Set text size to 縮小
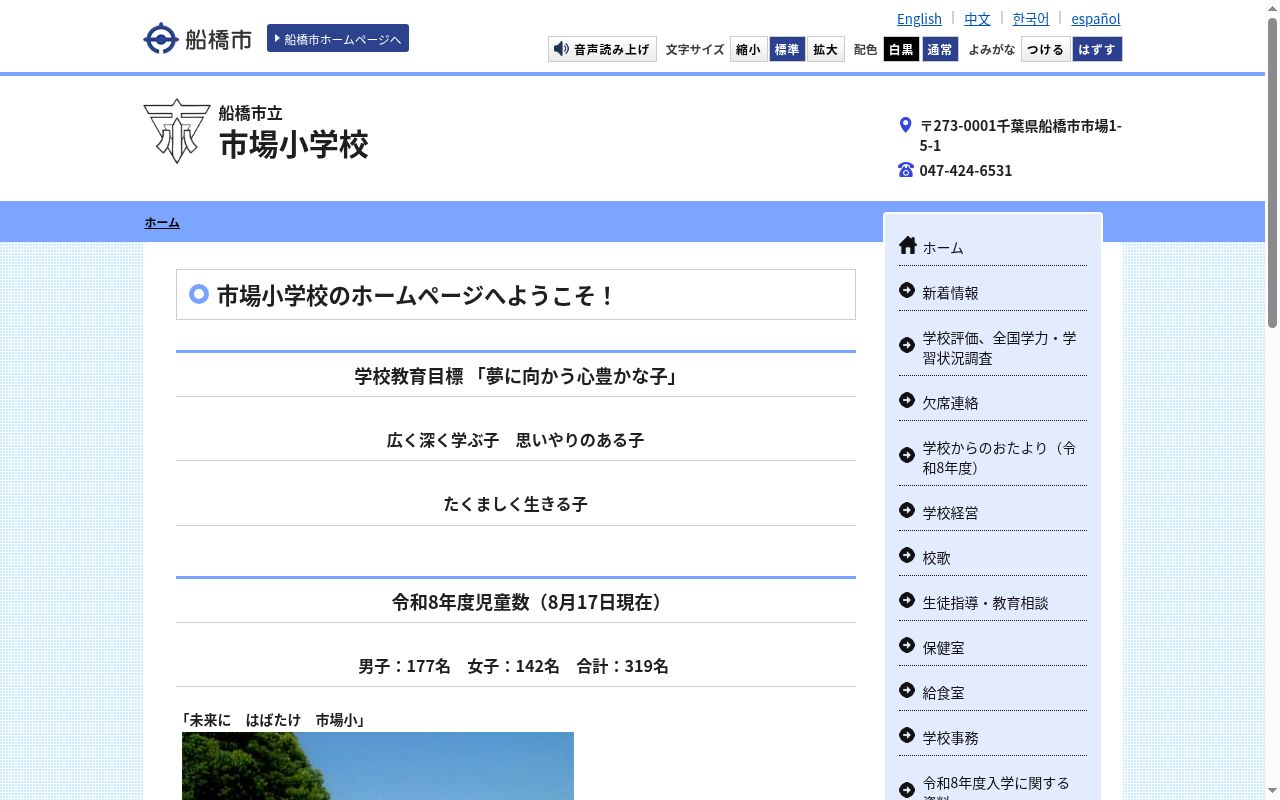This screenshot has width=1280, height=800. pyautogui.click(x=748, y=49)
